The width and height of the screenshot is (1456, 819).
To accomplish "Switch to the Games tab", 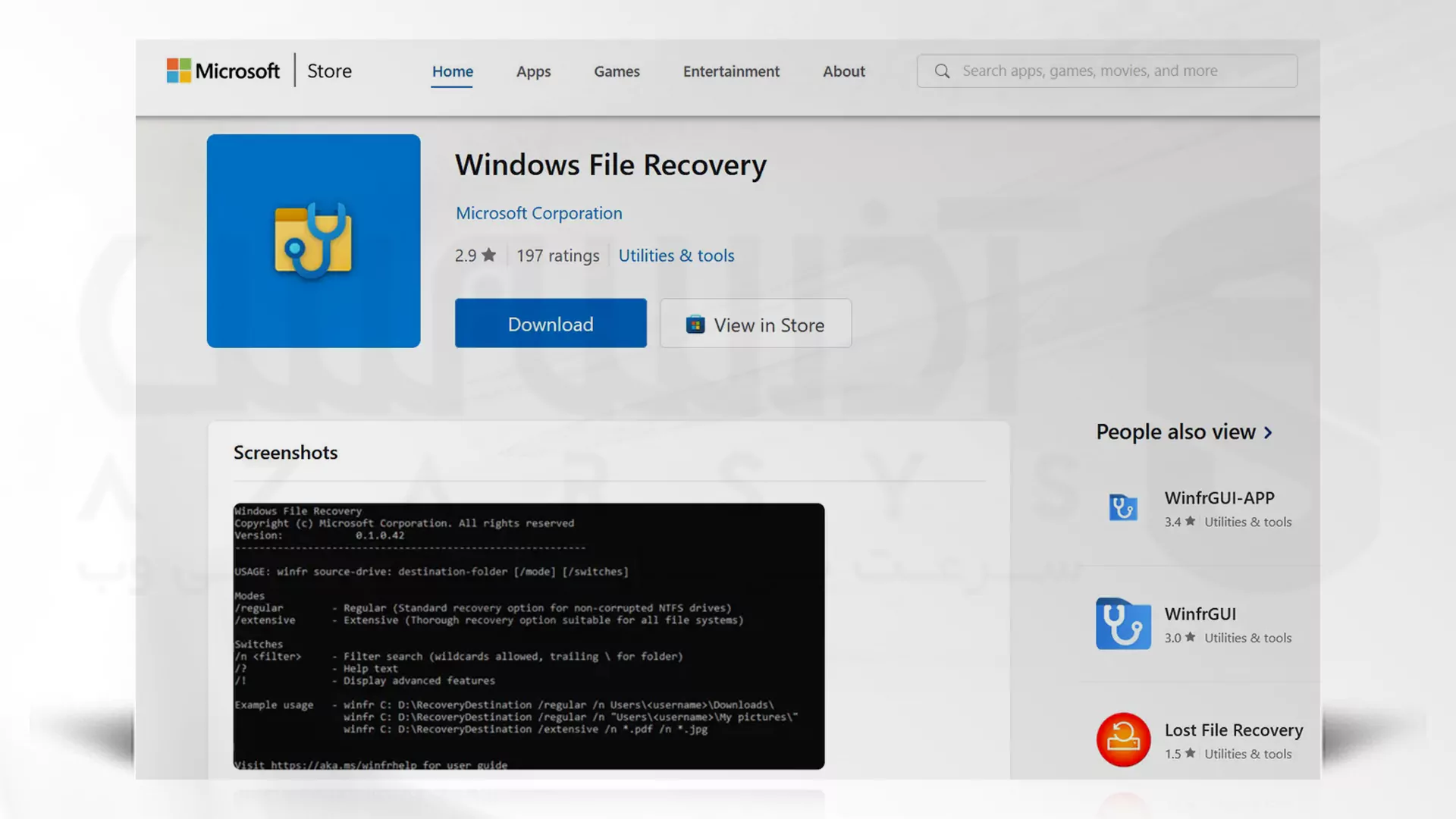I will (617, 71).
